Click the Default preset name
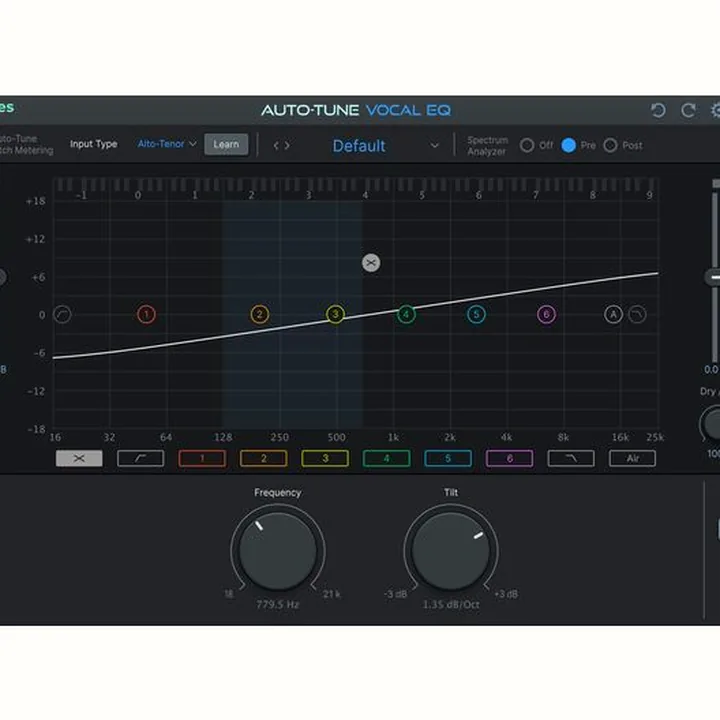 click(x=359, y=146)
